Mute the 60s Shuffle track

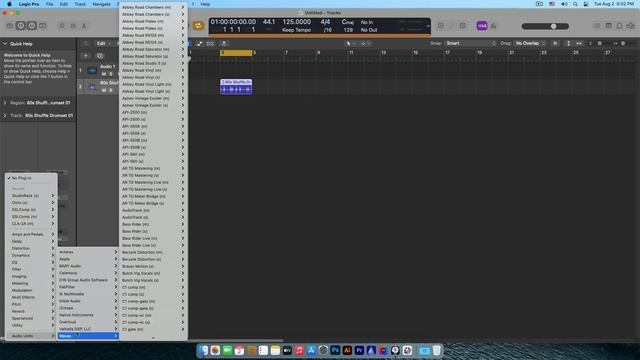pyautogui.click(x=104, y=90)
